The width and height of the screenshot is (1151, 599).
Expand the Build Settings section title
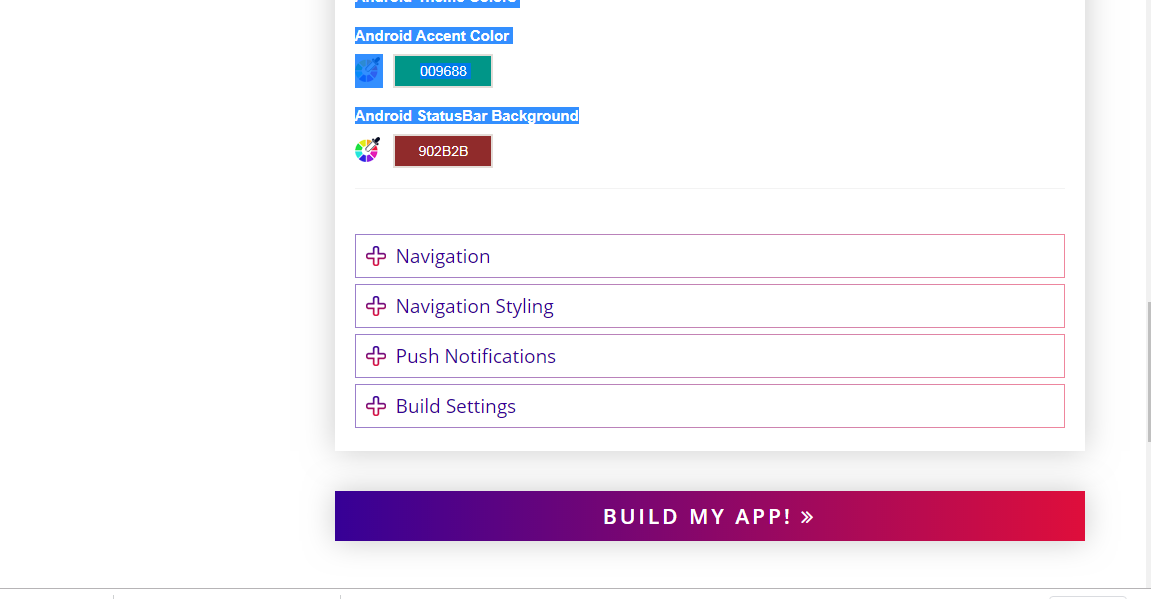[x=456, y=406]
